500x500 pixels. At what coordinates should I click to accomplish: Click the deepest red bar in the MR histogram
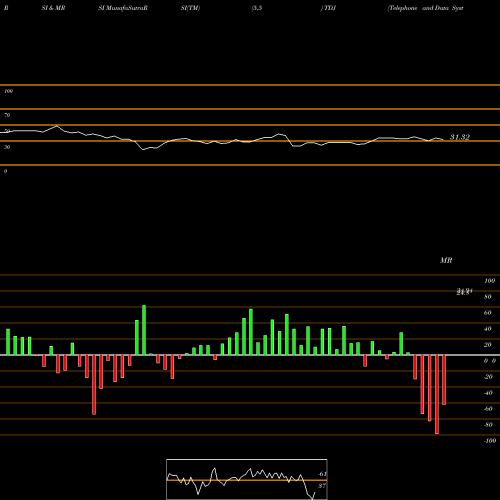click(x=437, y=394)
